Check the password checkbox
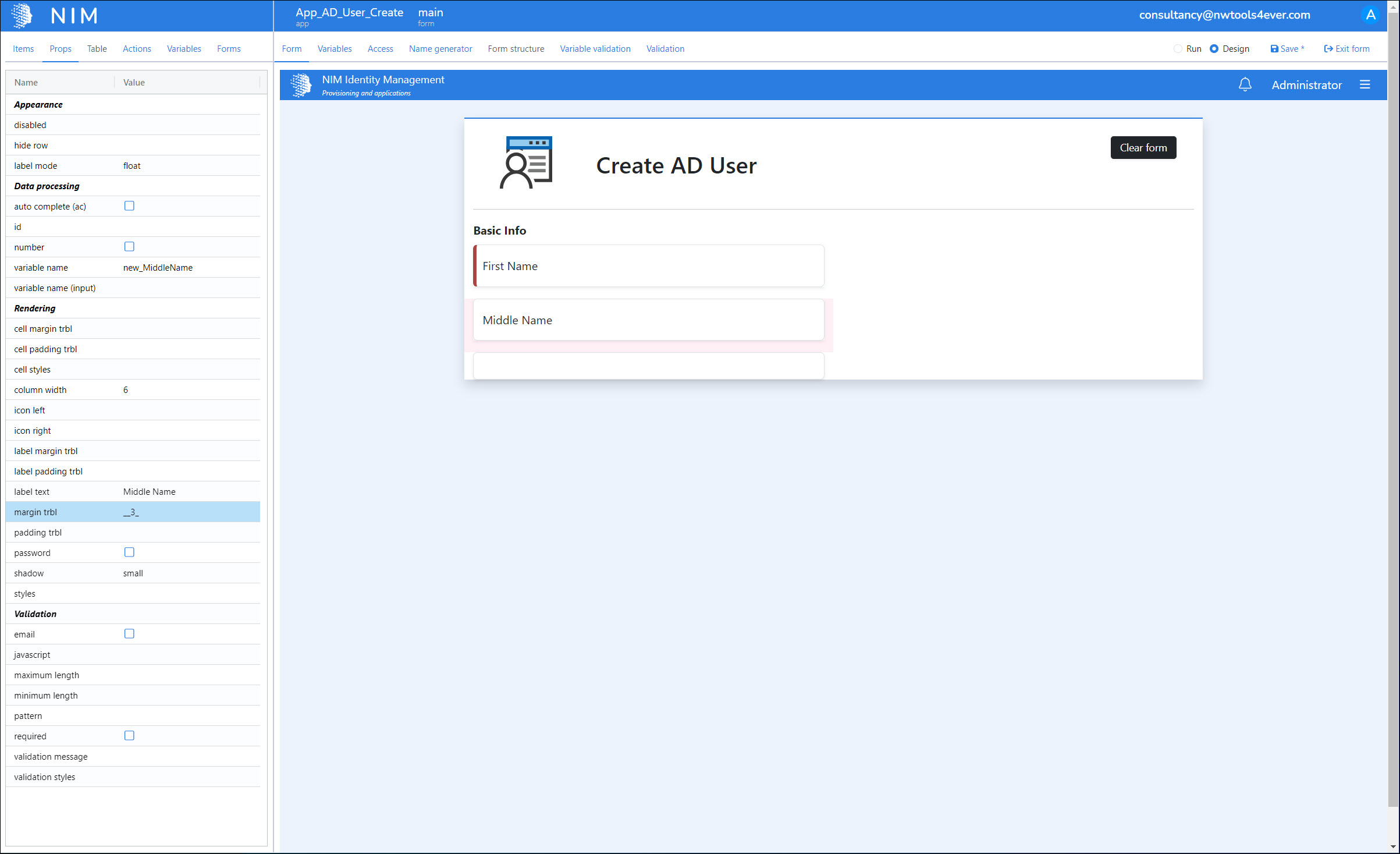Viewport: 1400px width, 854px height. pyautogui.click(x=129, y=552)
